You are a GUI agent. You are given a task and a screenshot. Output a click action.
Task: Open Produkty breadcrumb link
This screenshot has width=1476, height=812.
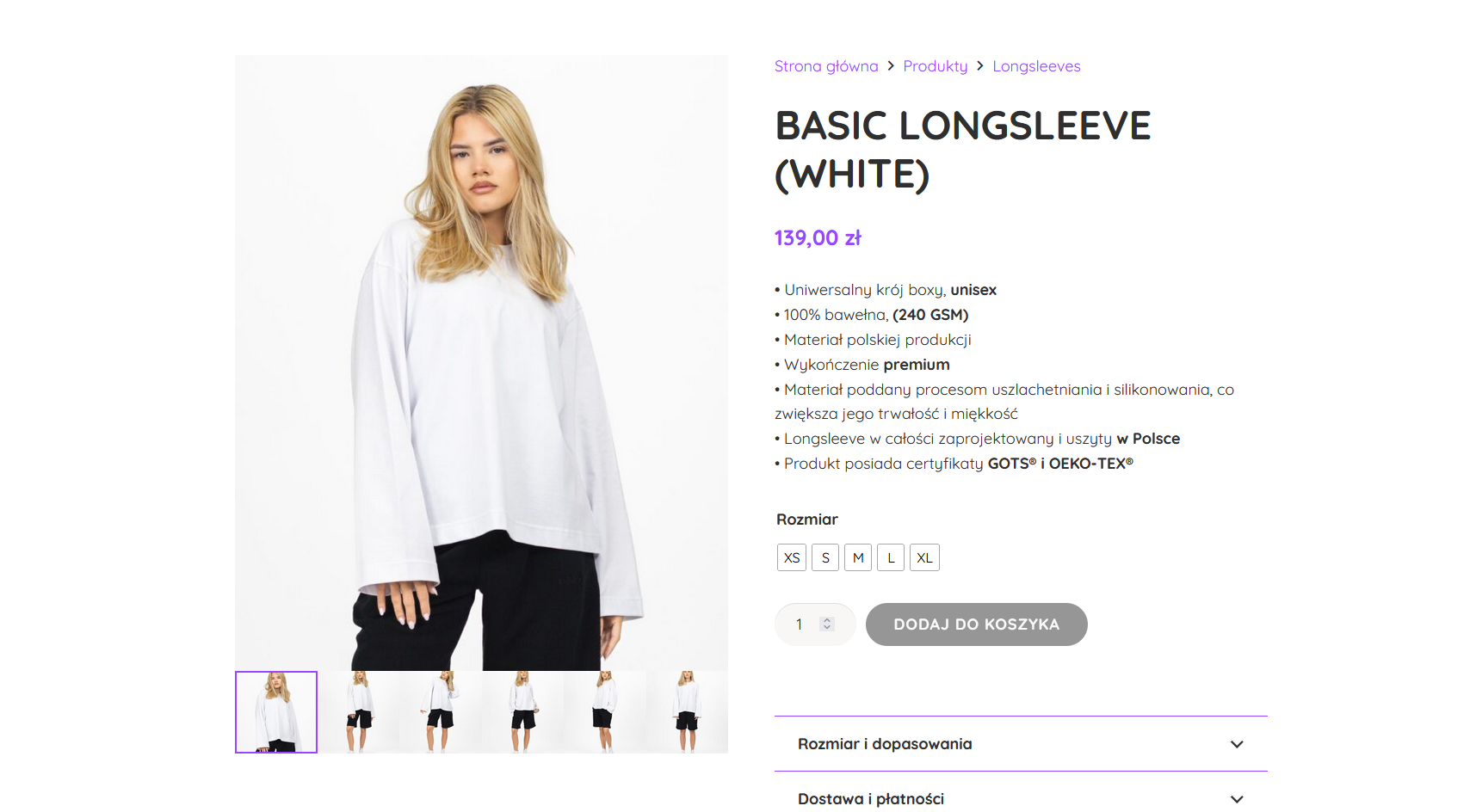[x=936, y=66]
